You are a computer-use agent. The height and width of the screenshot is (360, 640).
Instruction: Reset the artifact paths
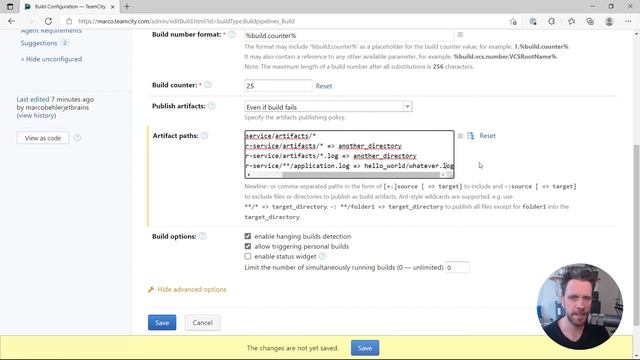click(x=487, y=136)
